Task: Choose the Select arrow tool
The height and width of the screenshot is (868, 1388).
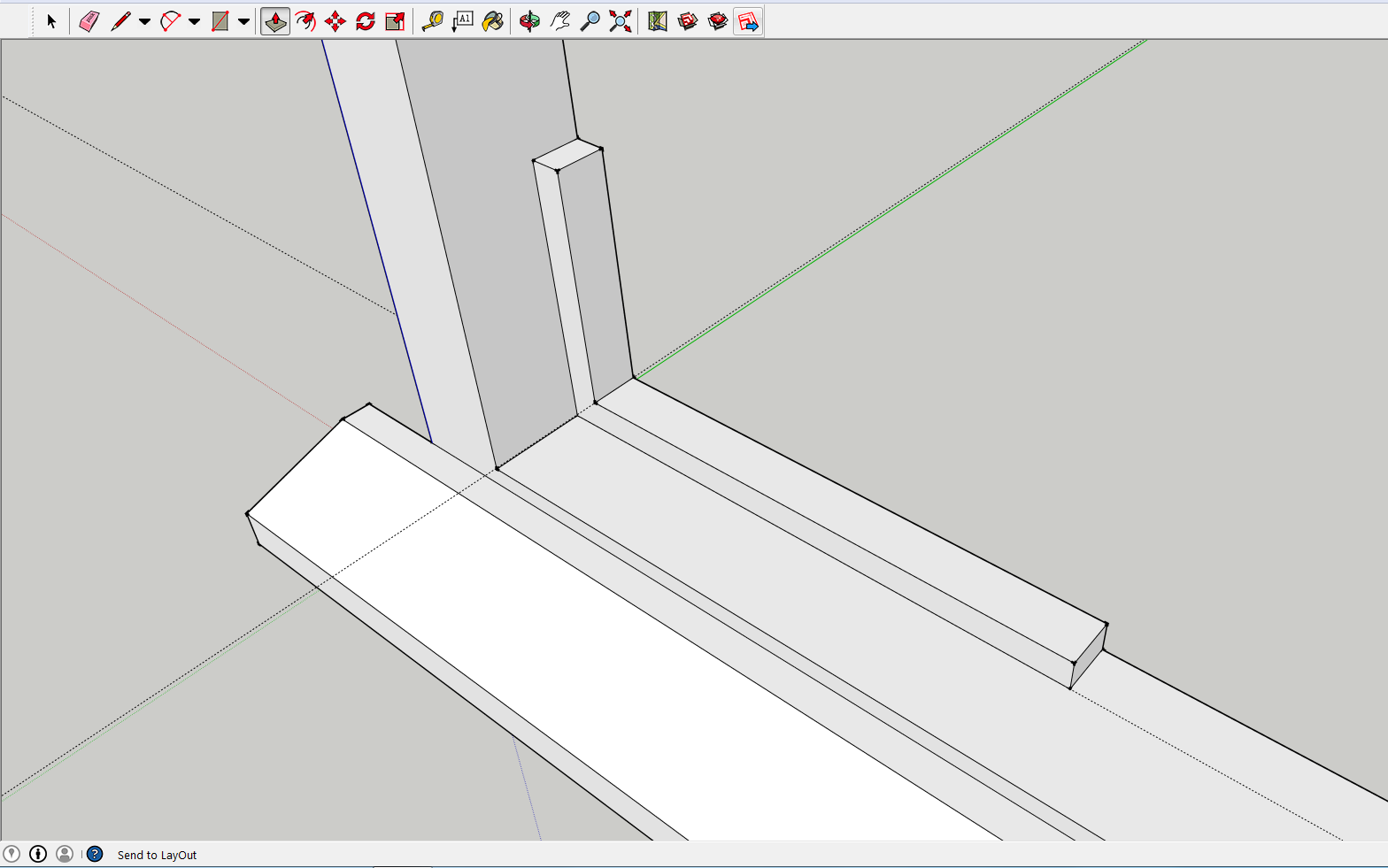Action: (x=51, y=21)
